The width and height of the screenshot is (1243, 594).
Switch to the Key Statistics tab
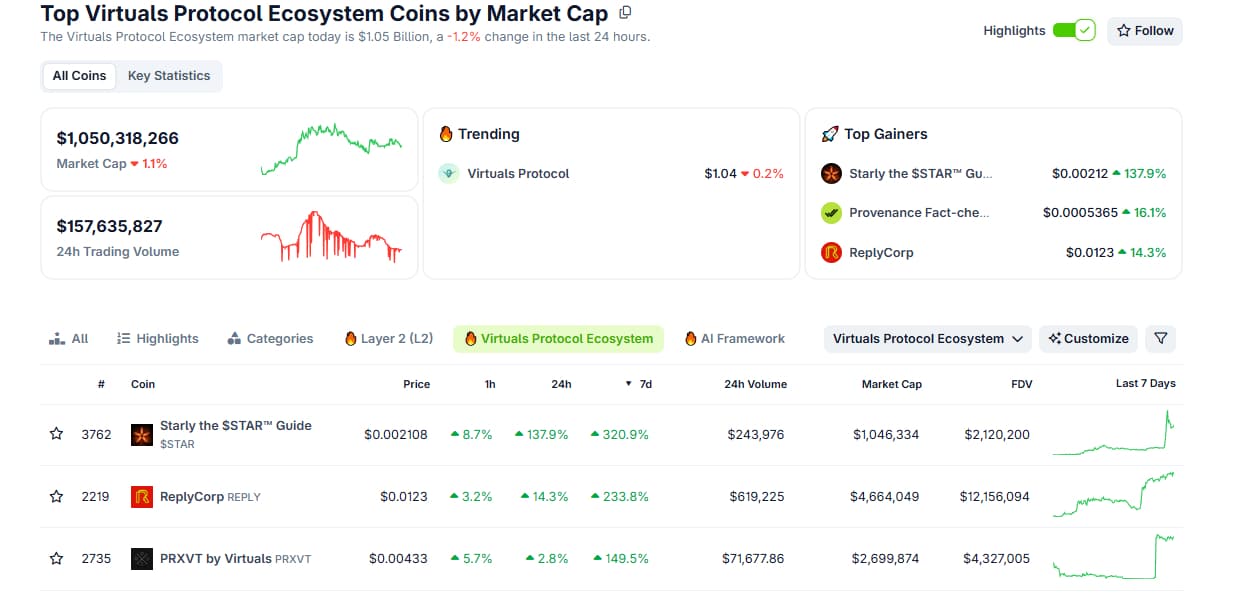pyautogui.click(x=169, y=76)
